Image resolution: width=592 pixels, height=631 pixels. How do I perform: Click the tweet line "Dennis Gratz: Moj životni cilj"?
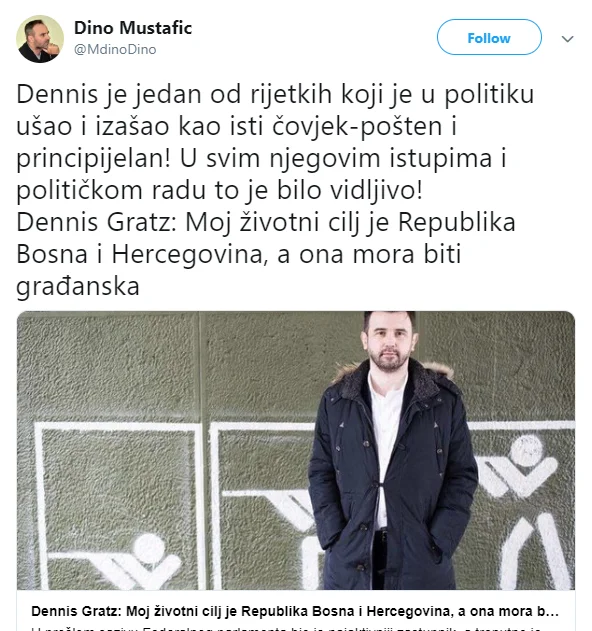[x=266, y=223]
